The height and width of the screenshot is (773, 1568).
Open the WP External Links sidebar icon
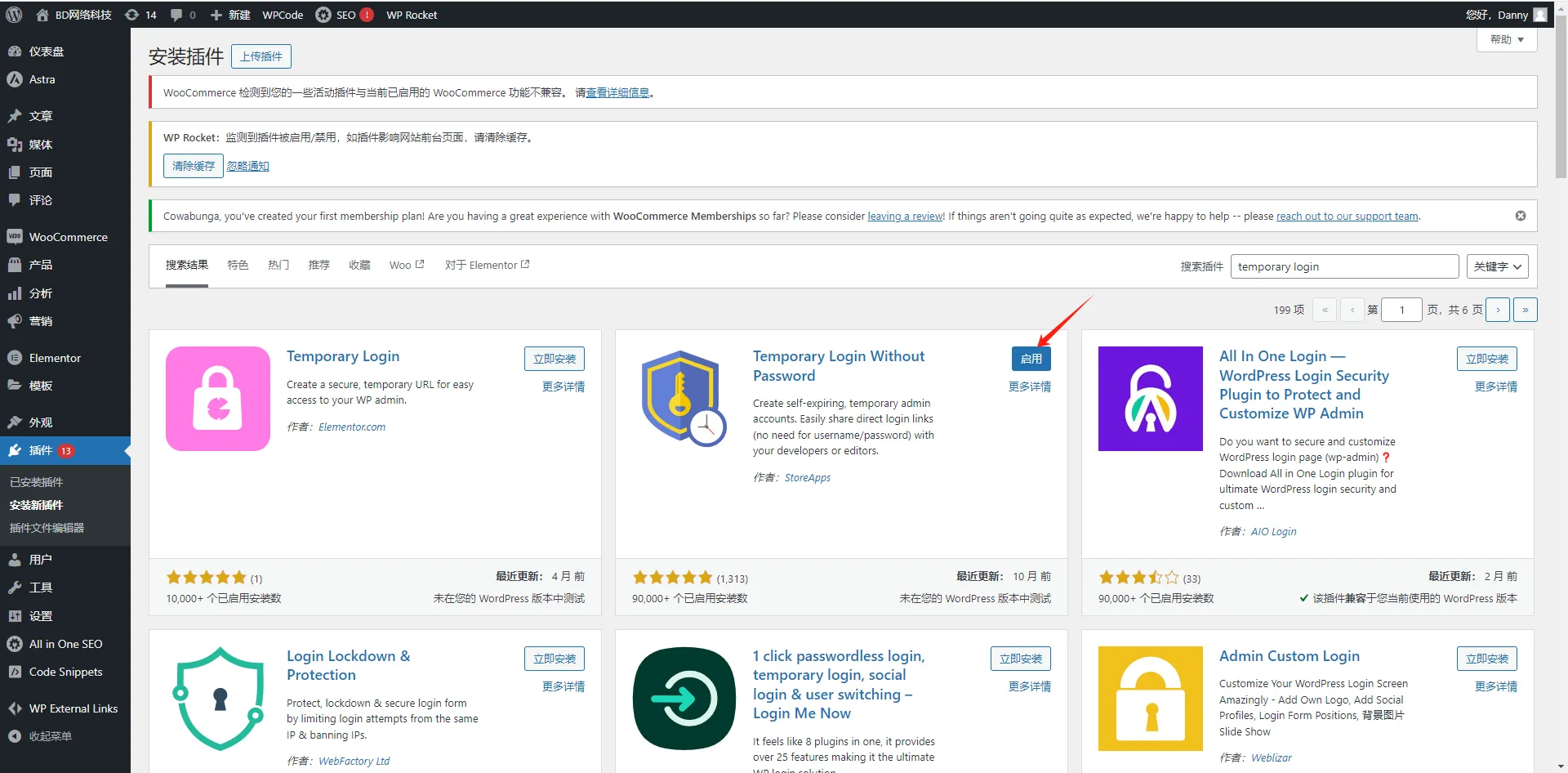pos(15,708)
